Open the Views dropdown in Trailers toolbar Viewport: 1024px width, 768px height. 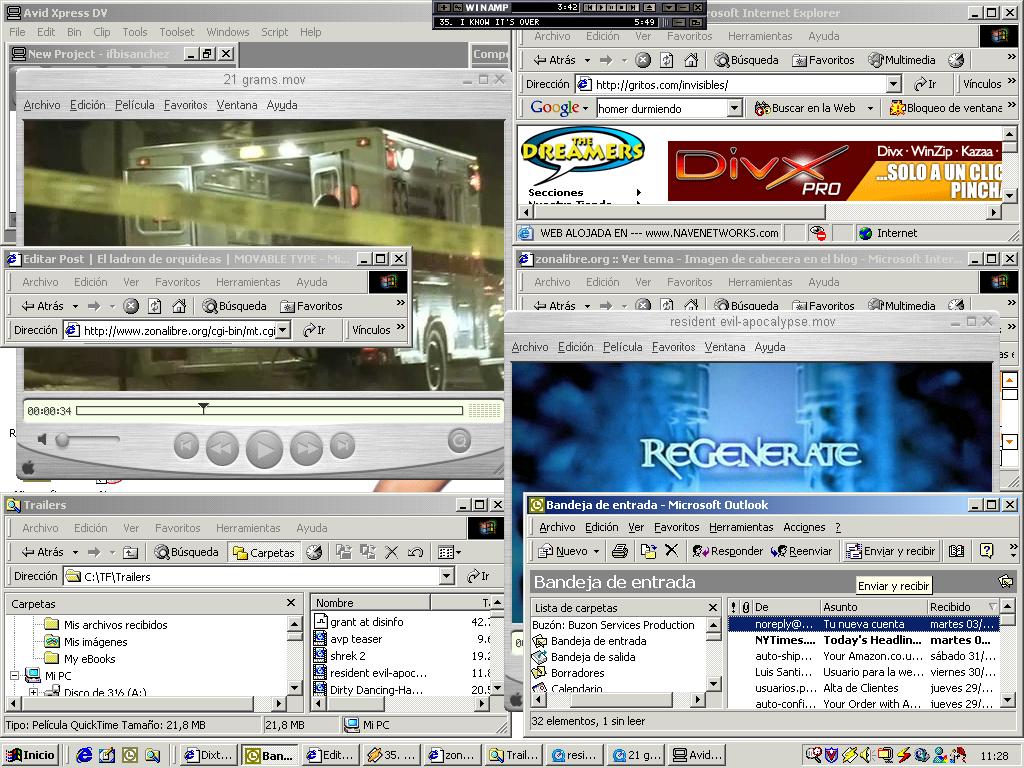click(449, 552)
